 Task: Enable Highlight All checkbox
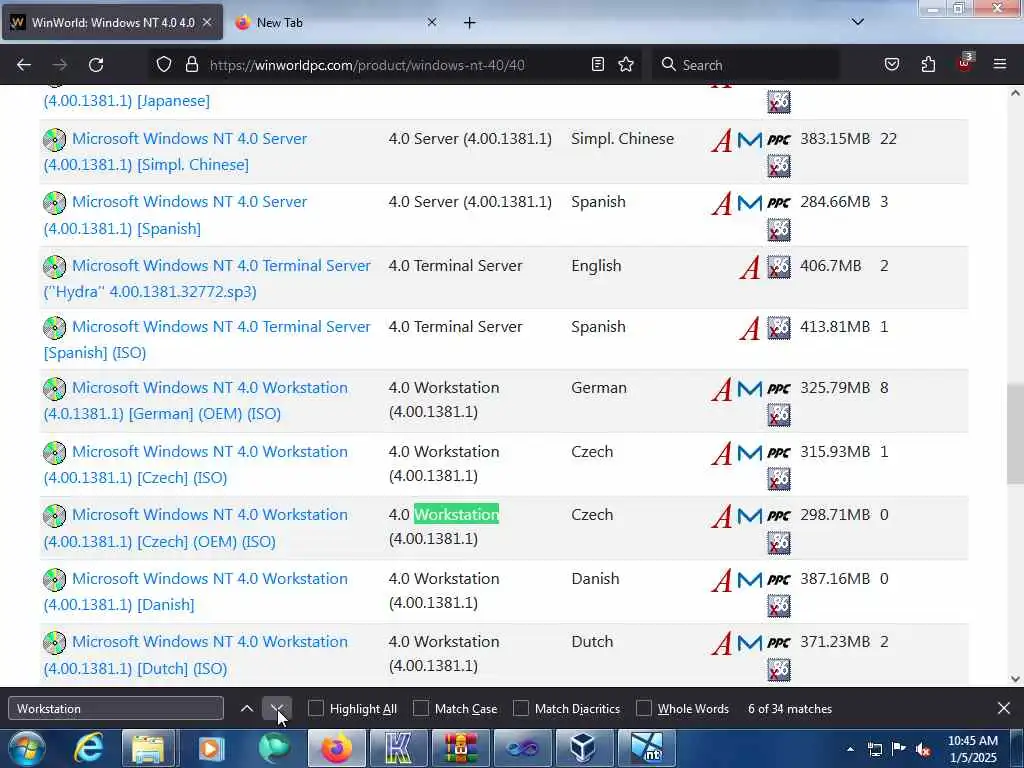316,709
